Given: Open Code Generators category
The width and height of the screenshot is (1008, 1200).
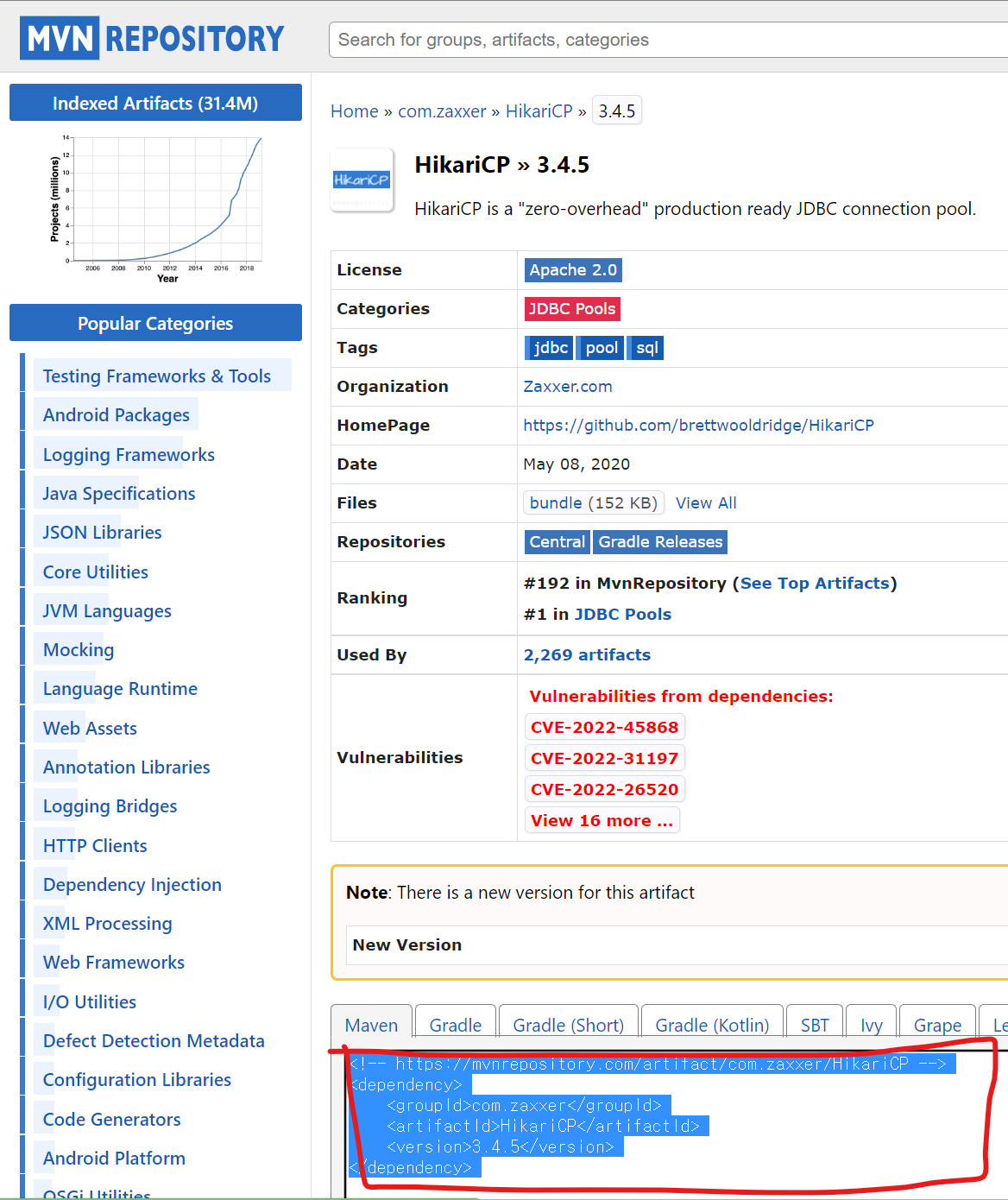Looking at the screenshot, I should coord(112,1120).
